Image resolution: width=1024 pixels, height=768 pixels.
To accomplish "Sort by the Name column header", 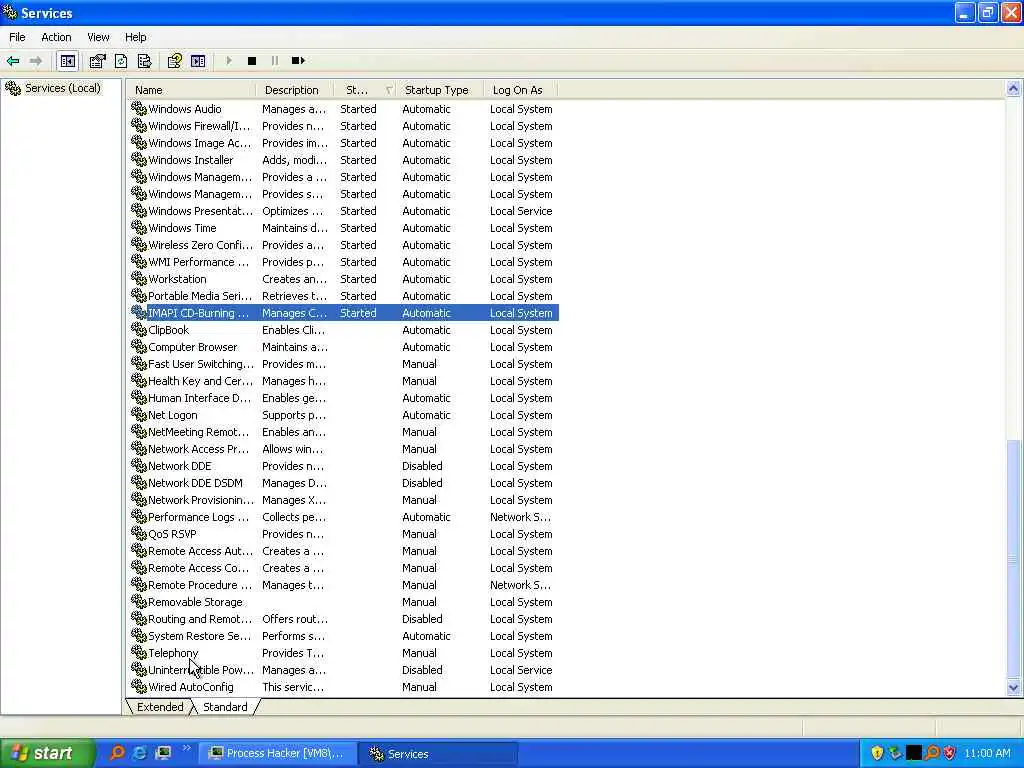I will [x=191, y=90].
